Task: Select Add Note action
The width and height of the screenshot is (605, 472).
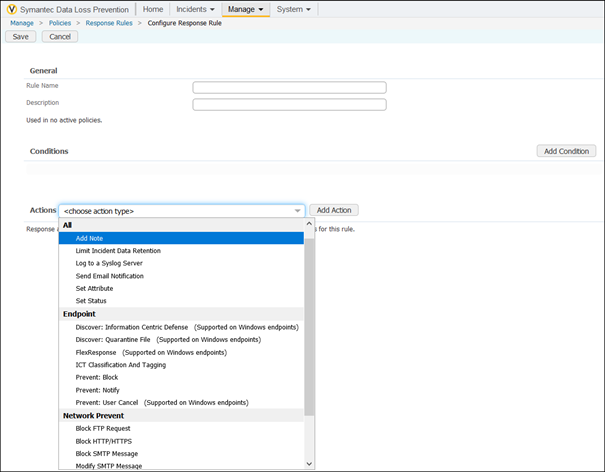Action: (181, 238)
